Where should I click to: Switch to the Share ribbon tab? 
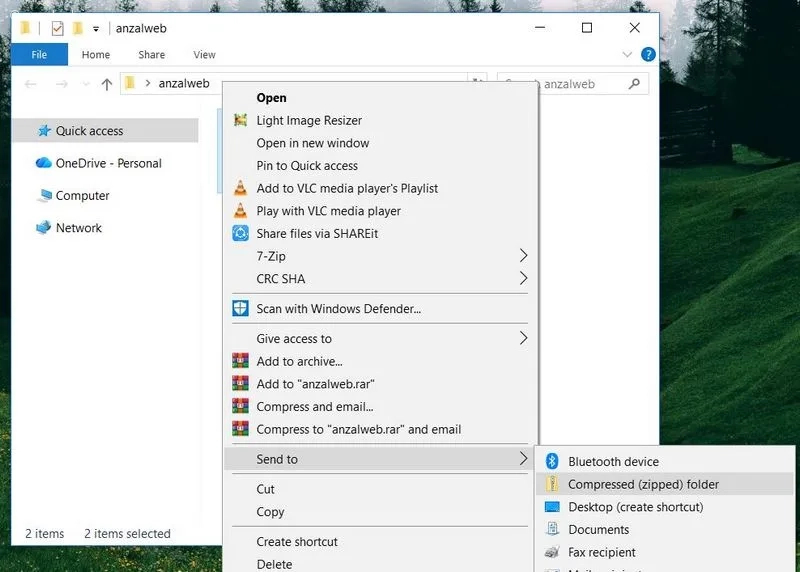pyautogui.click(x=152, y=55)
